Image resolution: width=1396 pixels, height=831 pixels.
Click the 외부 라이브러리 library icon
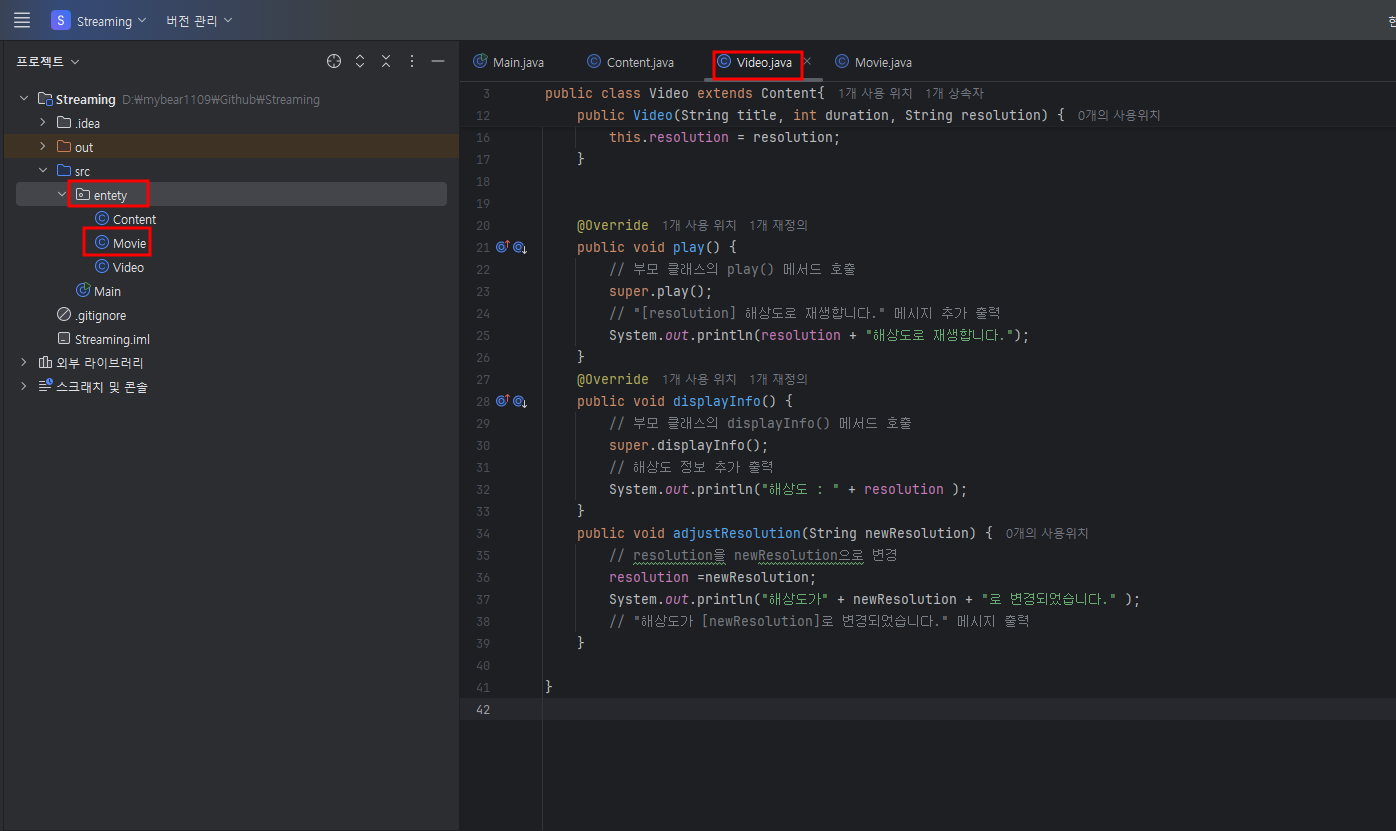pos(45,363)
